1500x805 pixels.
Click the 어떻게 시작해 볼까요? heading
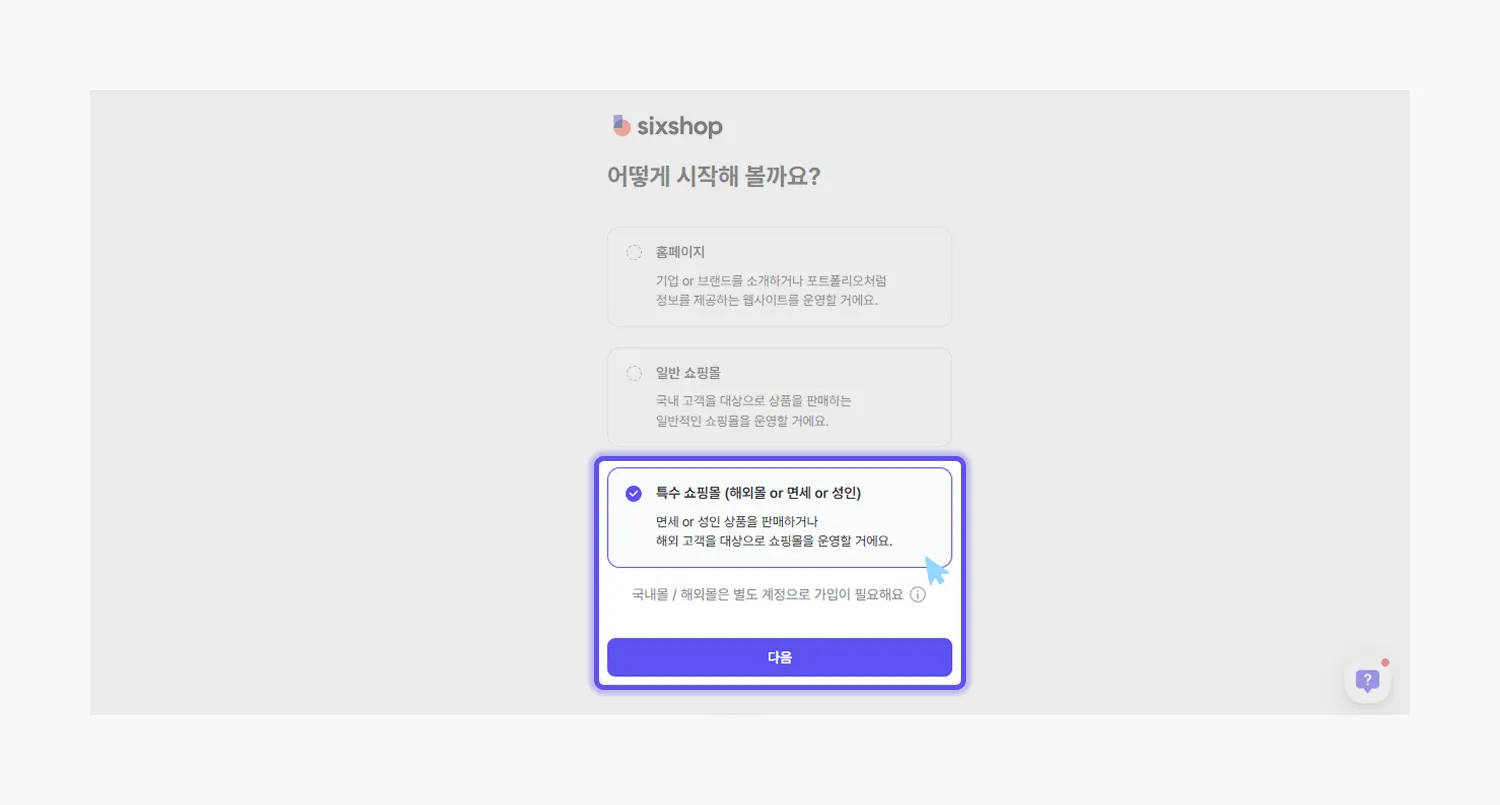(x=714, y=176)
